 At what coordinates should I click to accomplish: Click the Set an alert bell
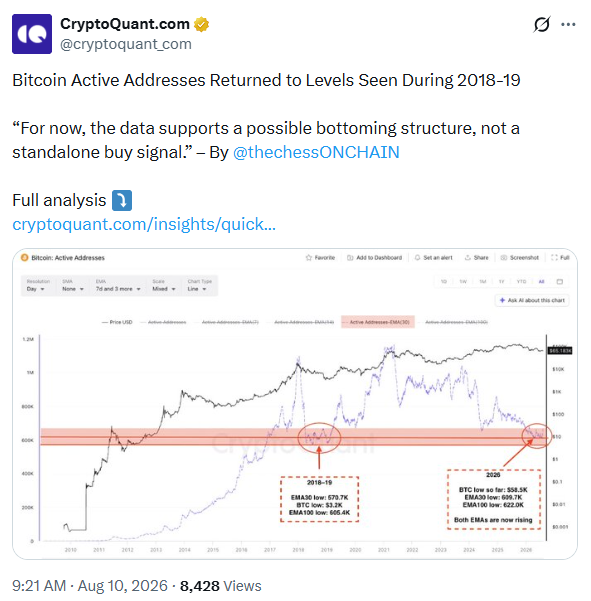click(x=417, y=258)
